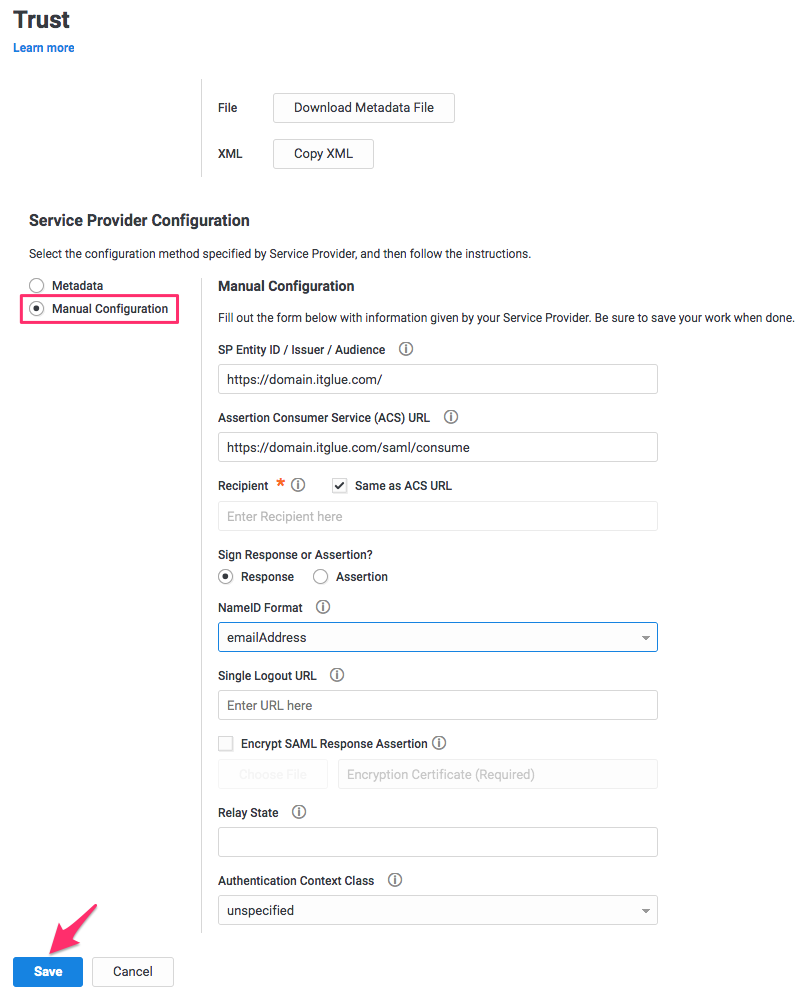
Task: Click info icon next to SP Entity ID
Action: (x=406, y=350)
